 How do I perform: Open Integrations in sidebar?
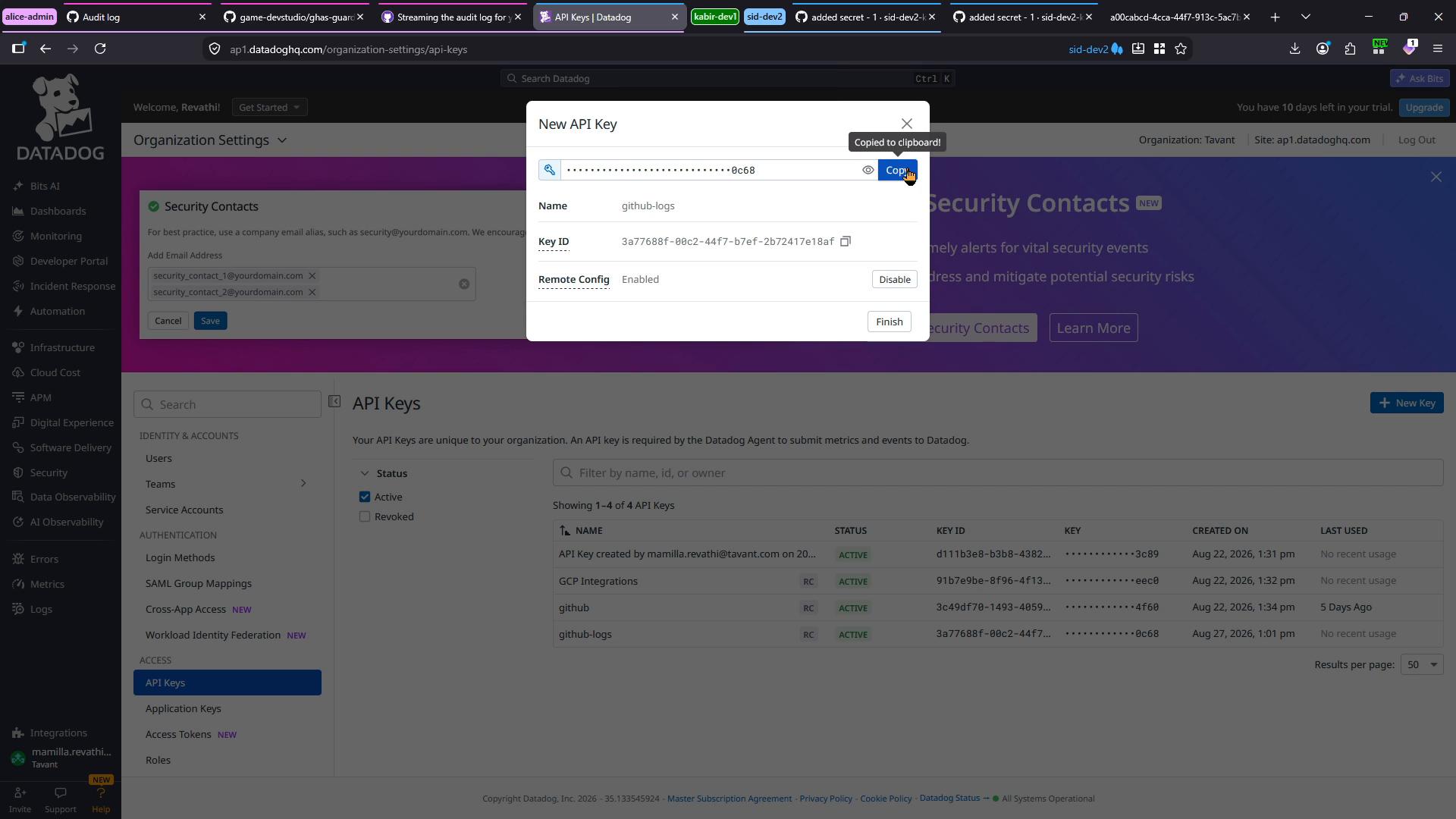pyautogui.click(x=58, y=733)
